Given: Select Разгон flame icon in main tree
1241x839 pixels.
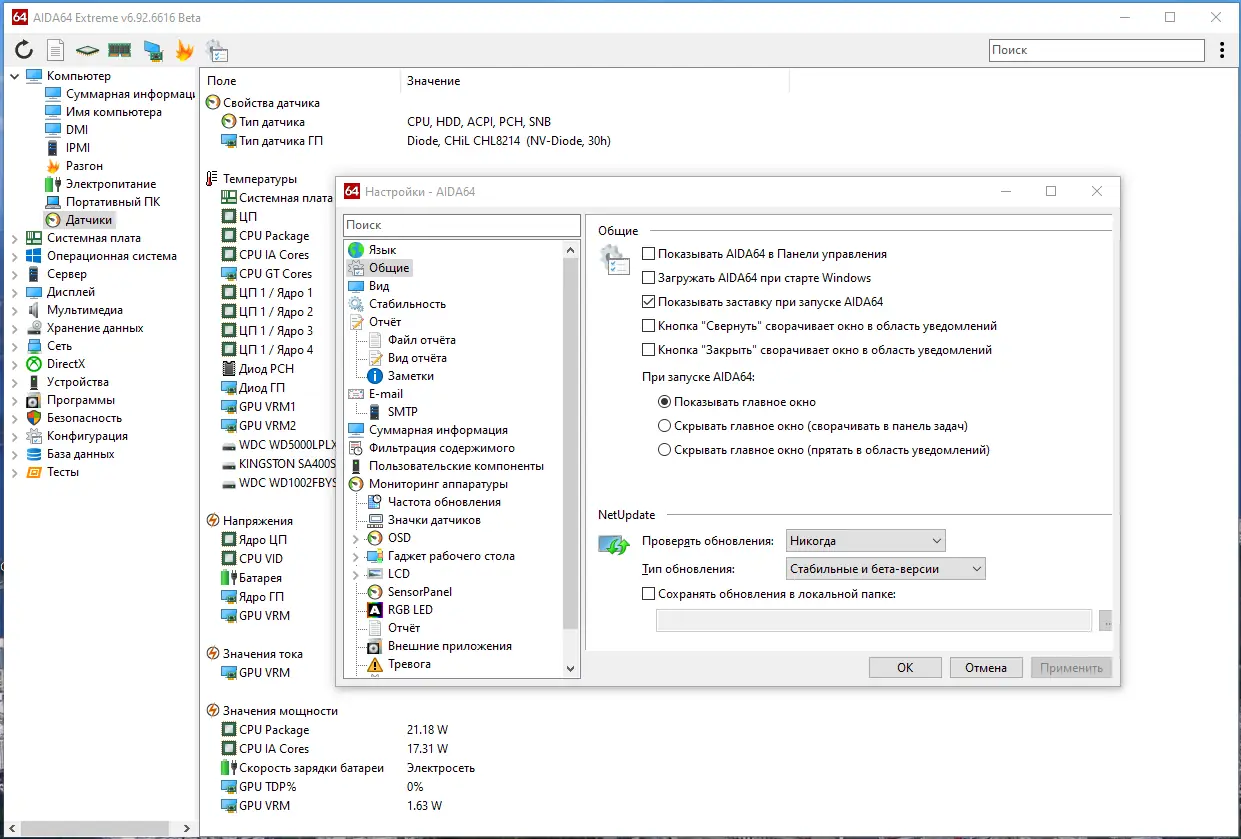Looking at the screenshot, I should [x=54, y=166].
